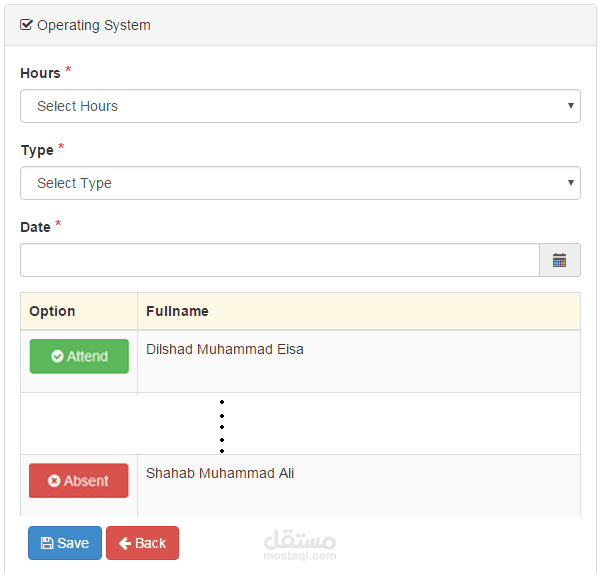Click the mostaql watermark logo
601x573 pixels.
[x=300, y=543]
